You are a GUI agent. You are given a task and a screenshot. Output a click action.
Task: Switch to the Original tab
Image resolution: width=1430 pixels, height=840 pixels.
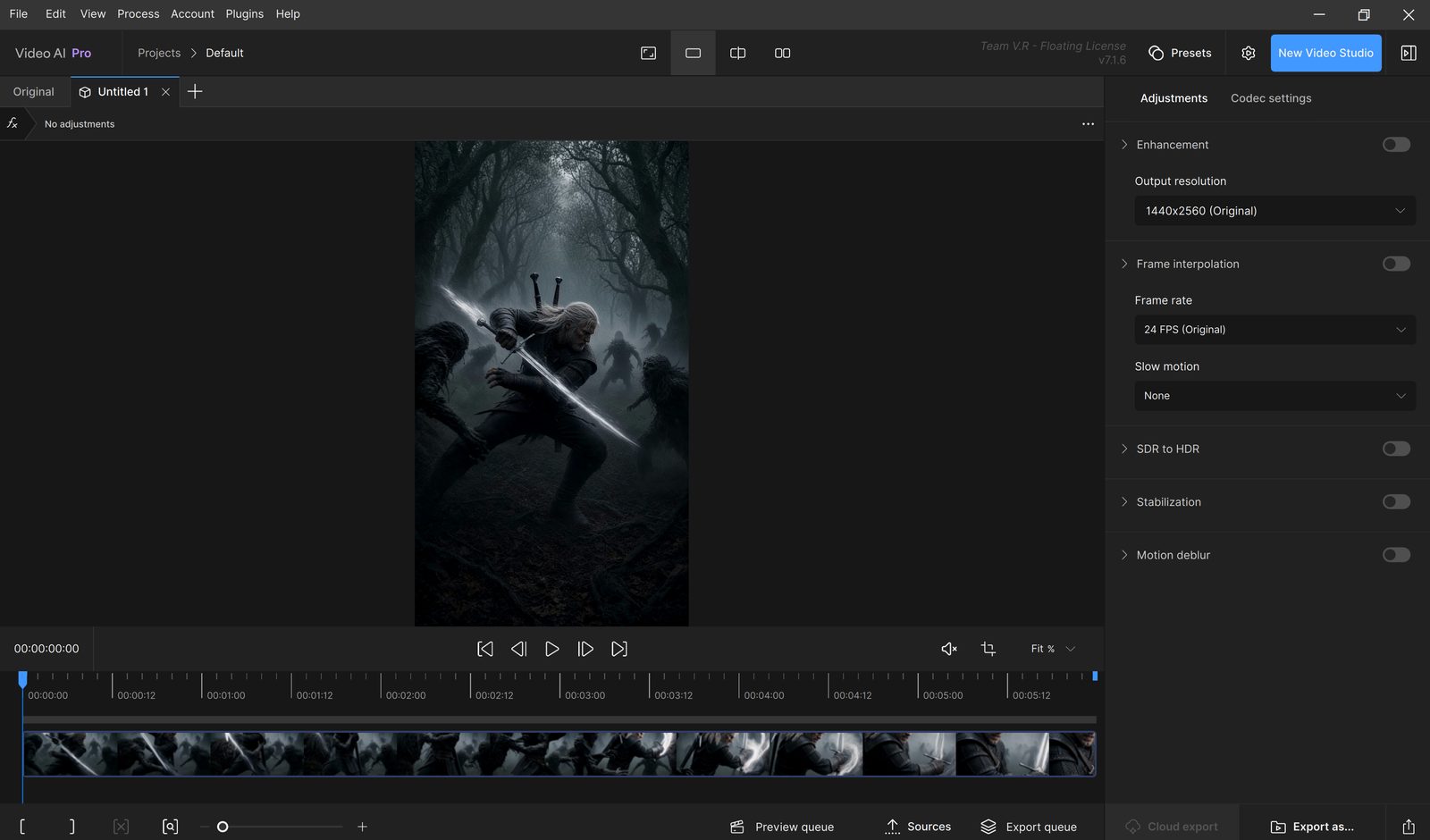point(34,92)
